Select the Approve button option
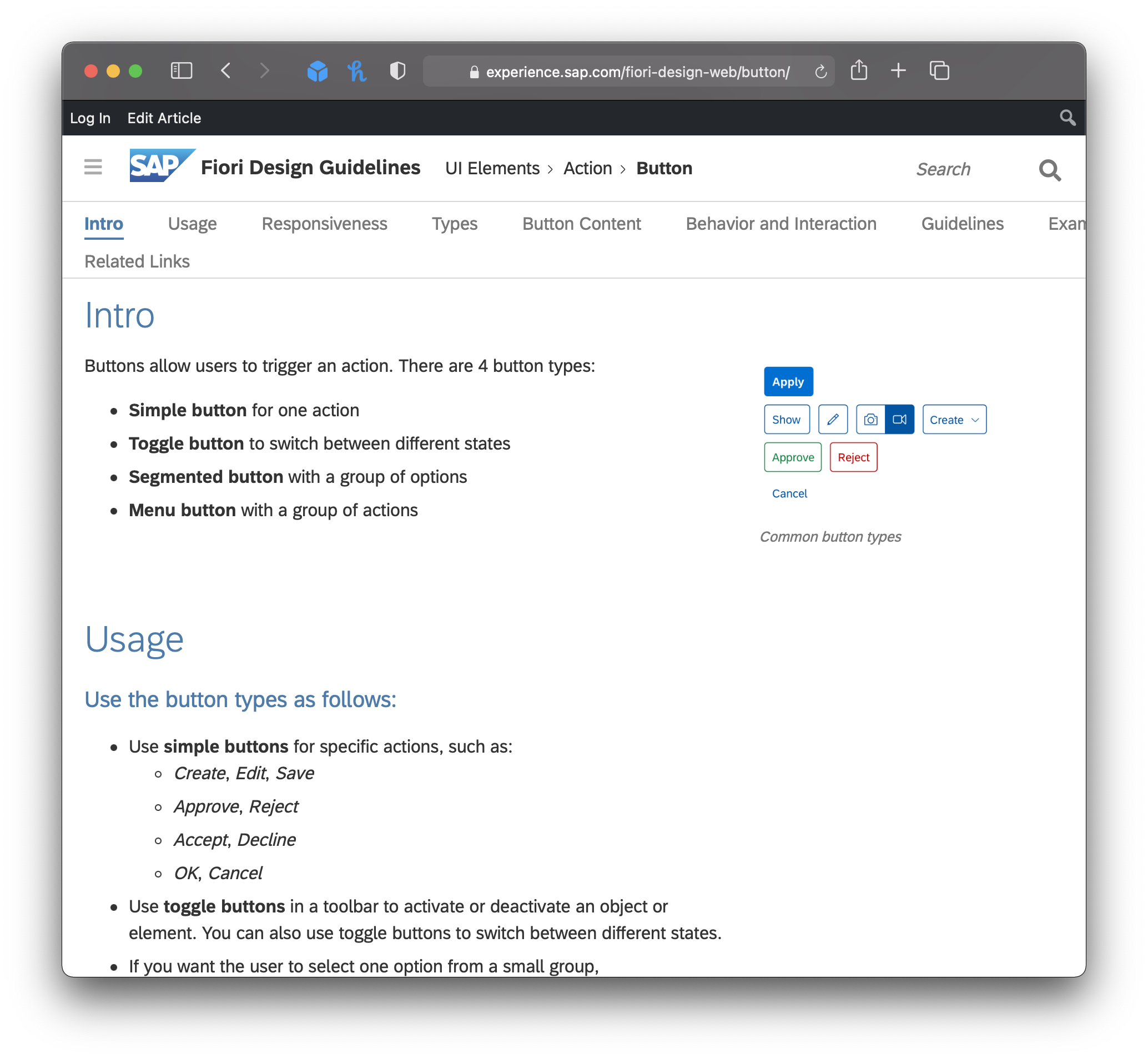This screenshot has height=1059, width=1148. tap(793, 457)
